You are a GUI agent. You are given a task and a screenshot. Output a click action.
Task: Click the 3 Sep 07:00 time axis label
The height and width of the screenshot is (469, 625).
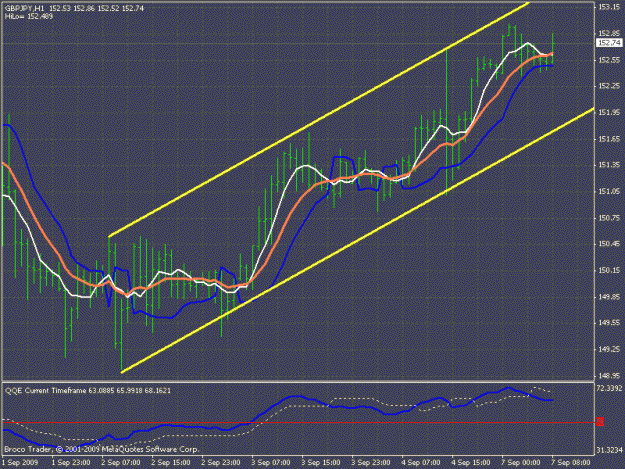271,462
